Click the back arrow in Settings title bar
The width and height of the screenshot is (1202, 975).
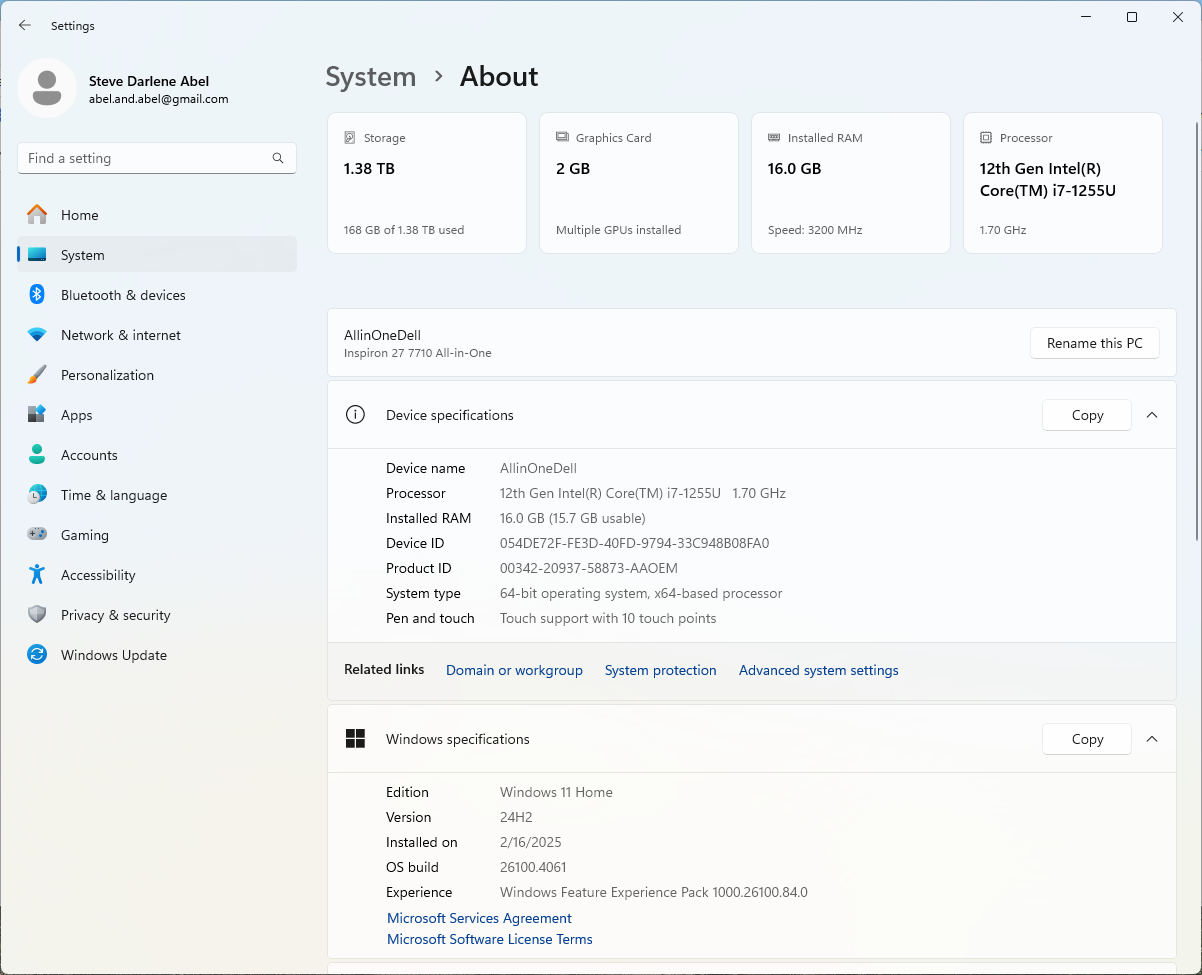(x=25, y=26)
